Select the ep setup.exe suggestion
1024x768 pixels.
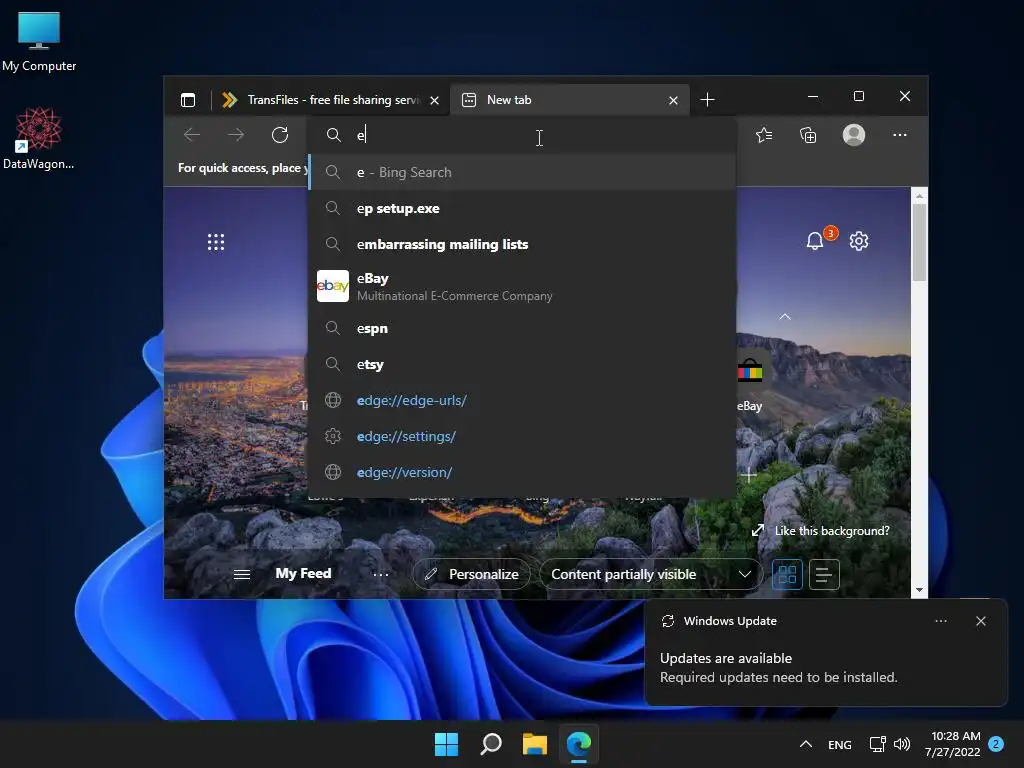[522, 208]
